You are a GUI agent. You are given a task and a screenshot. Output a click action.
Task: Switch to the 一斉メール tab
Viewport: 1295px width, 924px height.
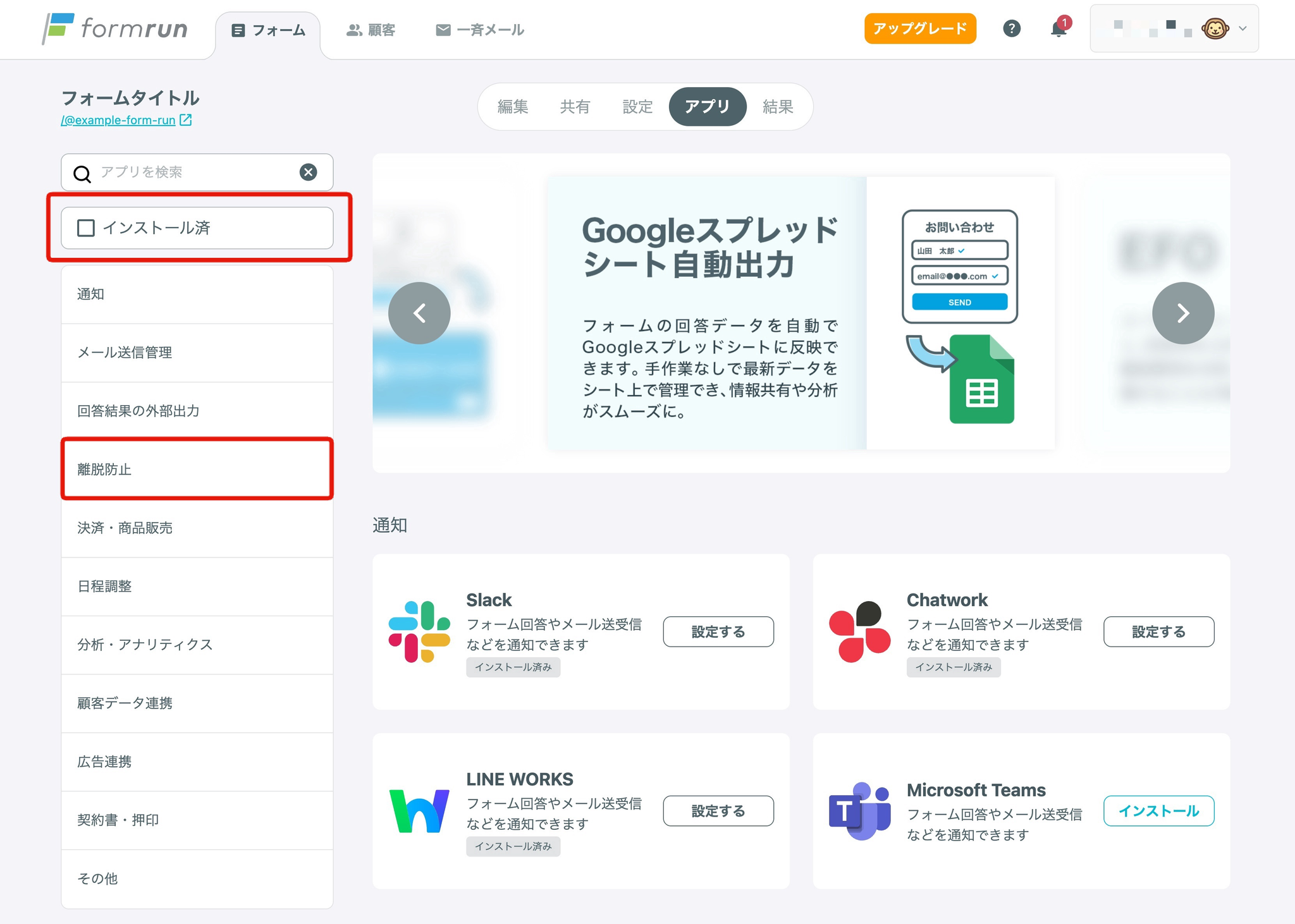click(x=480, y=30)
